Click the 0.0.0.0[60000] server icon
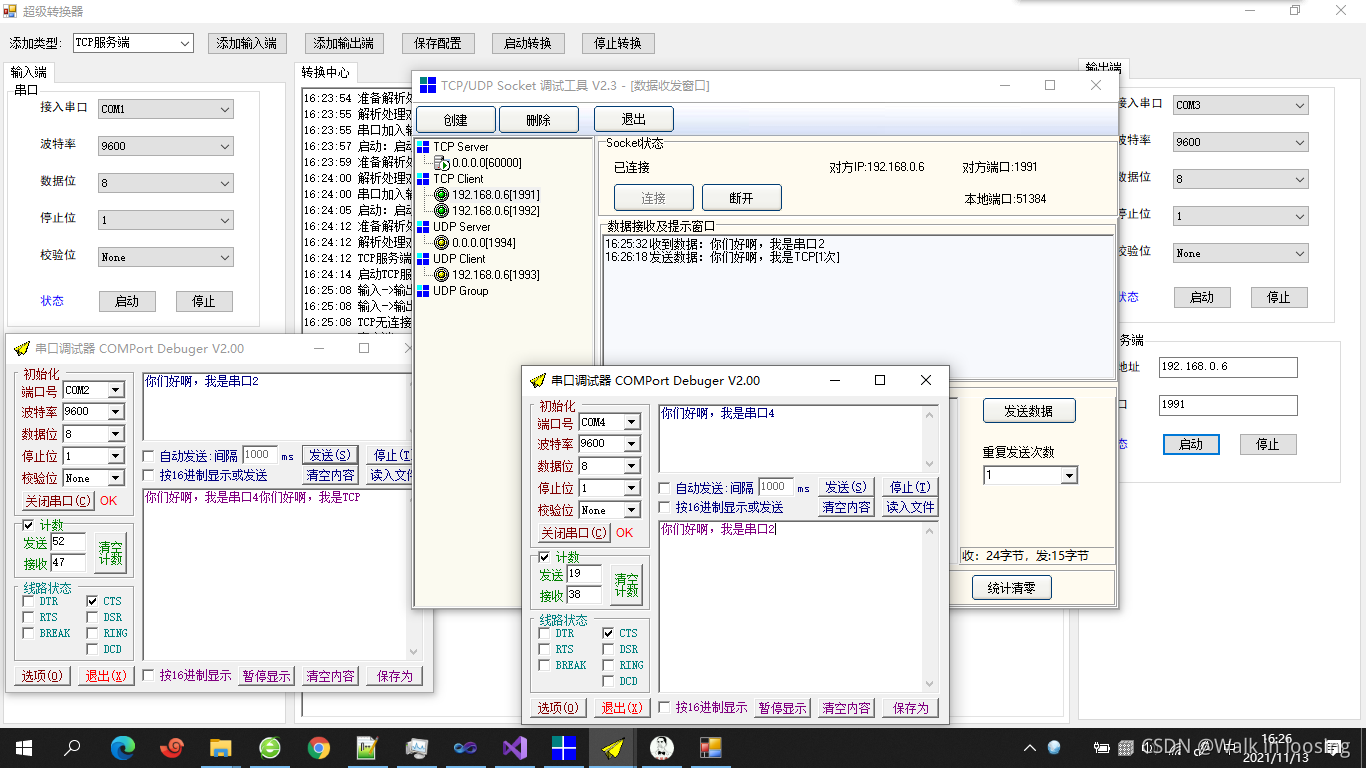Viewport: 1366px width, 768px height. tap(441, 163)
